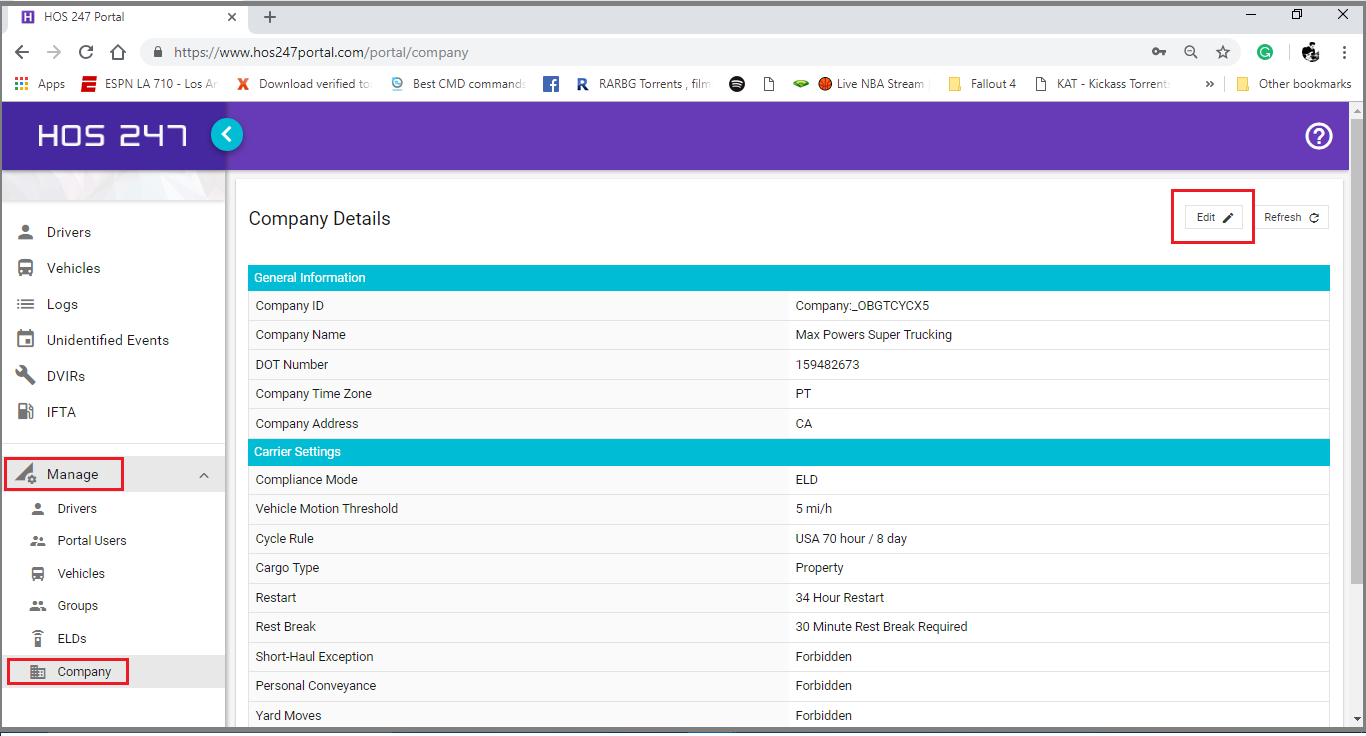Click the list icon beside Logs
Viewport: 1366px width, 736px height.
pyautogui.click(x=26, y=304)
